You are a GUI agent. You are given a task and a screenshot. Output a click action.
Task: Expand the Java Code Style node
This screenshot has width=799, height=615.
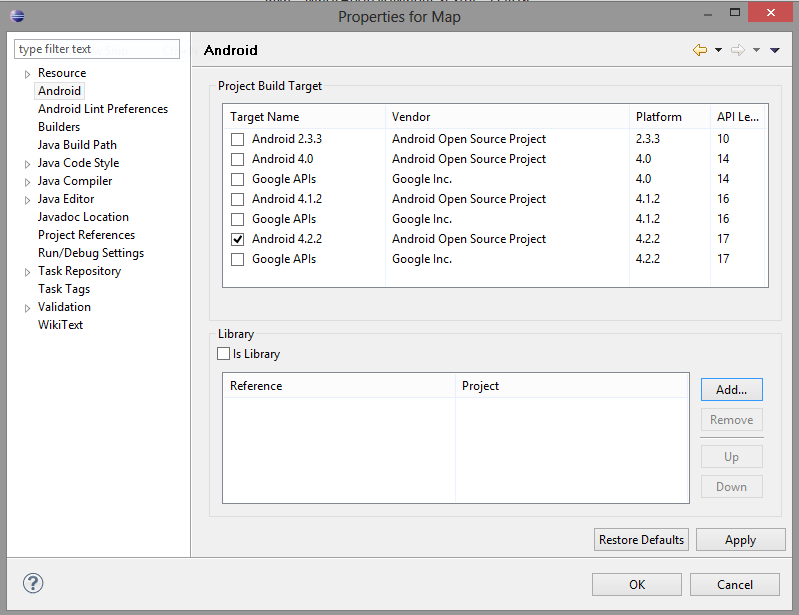(x=28, y=164)
